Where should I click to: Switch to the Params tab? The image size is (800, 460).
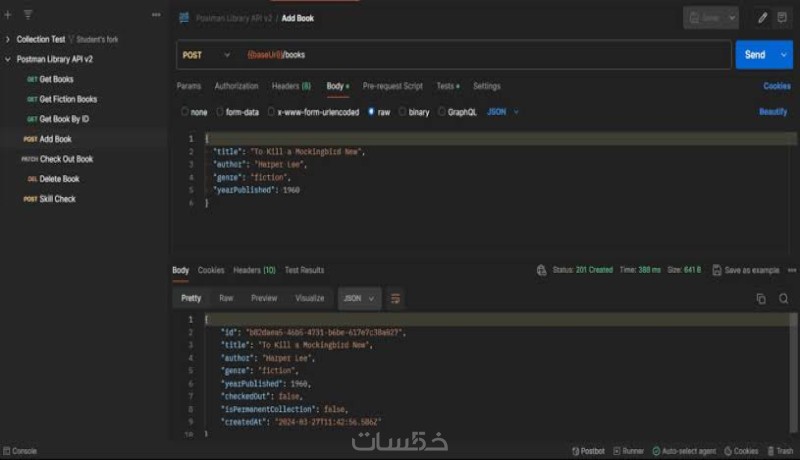(189, 86)
